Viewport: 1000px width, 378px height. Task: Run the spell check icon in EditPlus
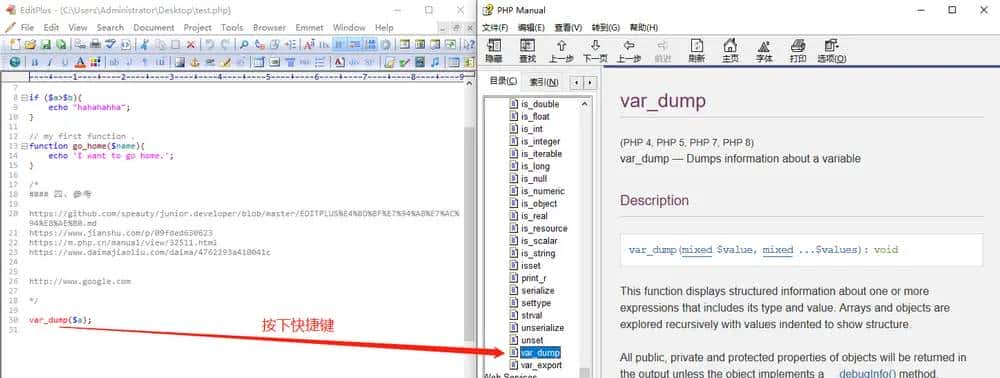[110, 44]
